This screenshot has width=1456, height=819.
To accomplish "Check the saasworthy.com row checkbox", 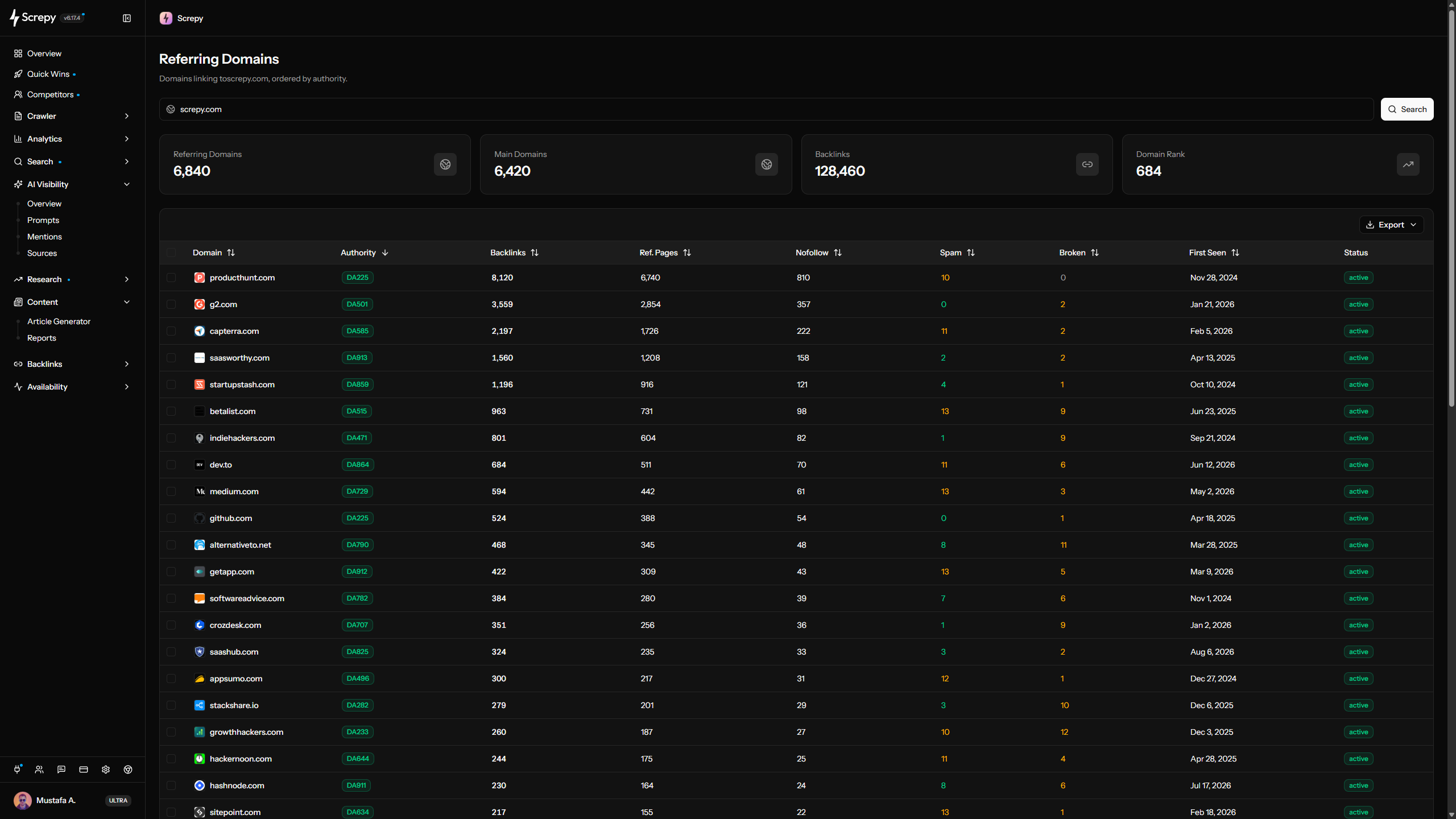I will click(171, 358).
